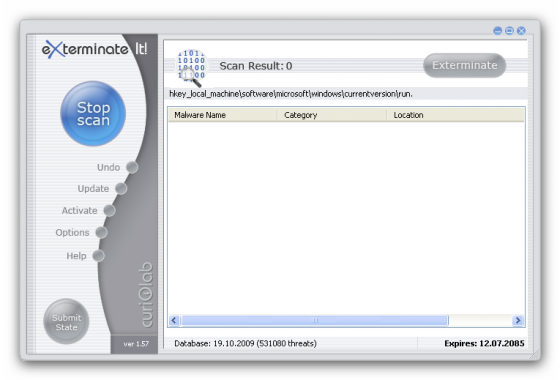The height and width of the screenshot is (380, 560).
Task: Open the Update menu item
Action: click(x=93, y=189)
